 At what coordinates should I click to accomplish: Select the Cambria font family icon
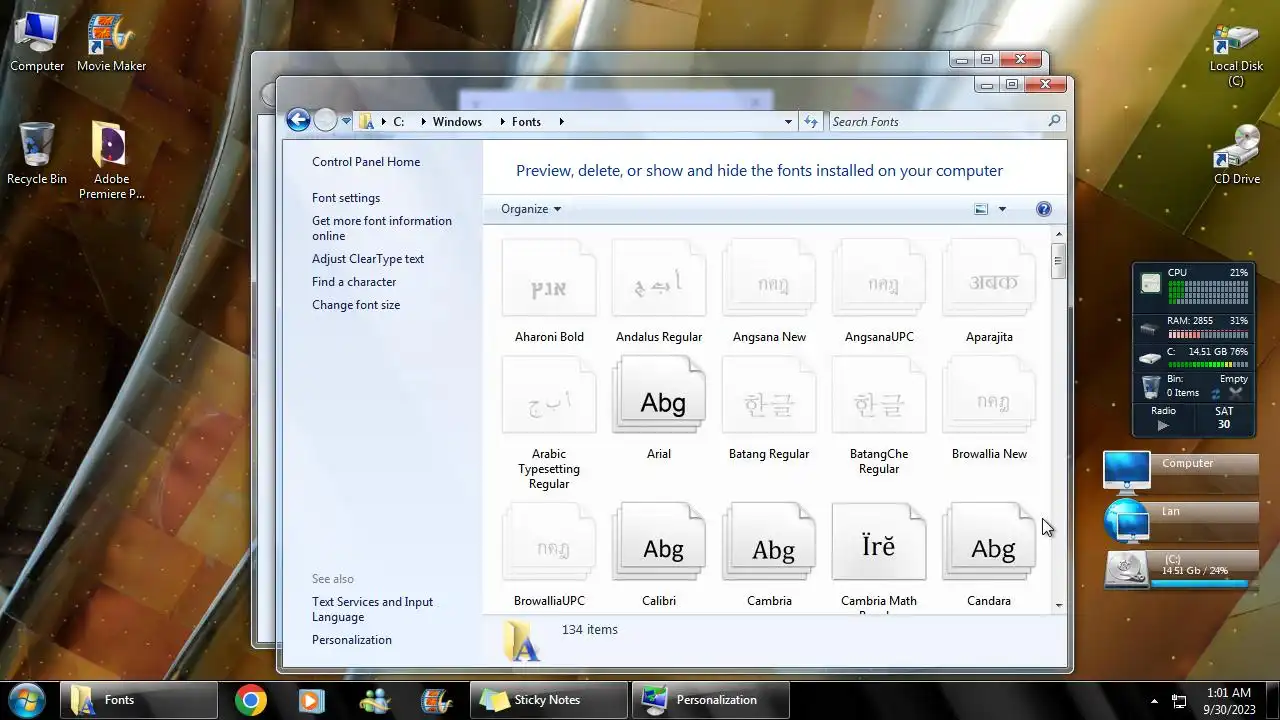[769, 542]
